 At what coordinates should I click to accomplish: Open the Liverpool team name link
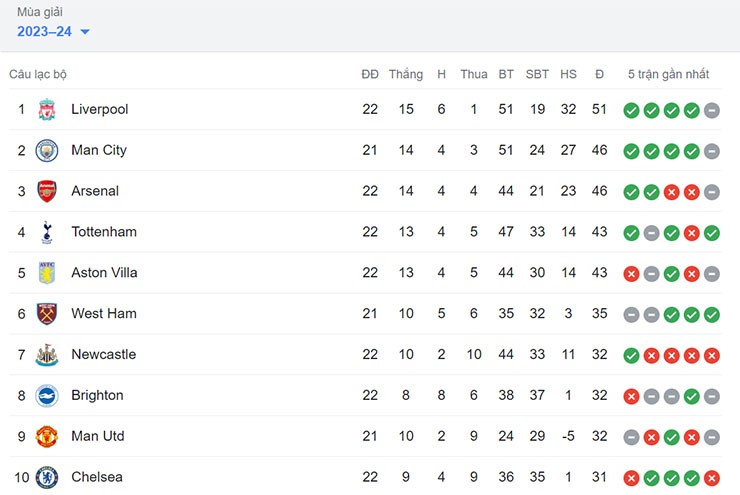click(100, 109)
